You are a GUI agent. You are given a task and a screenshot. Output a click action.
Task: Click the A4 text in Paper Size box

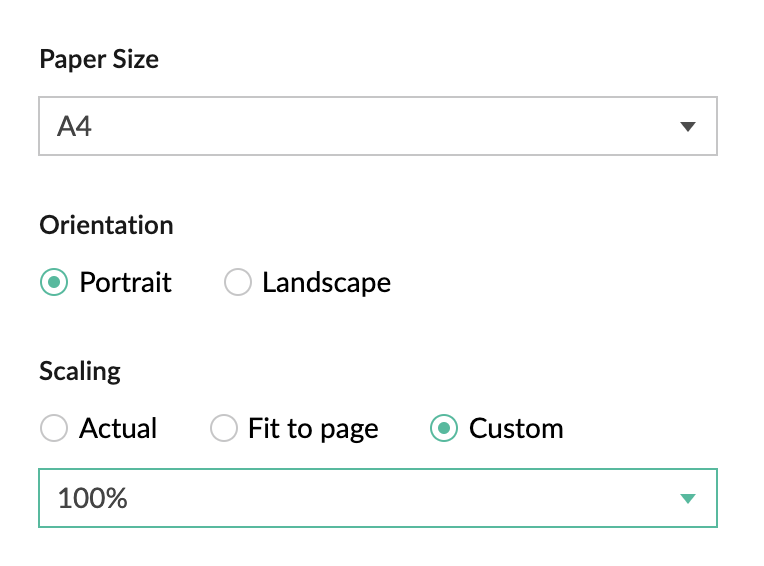coord(75,127)
